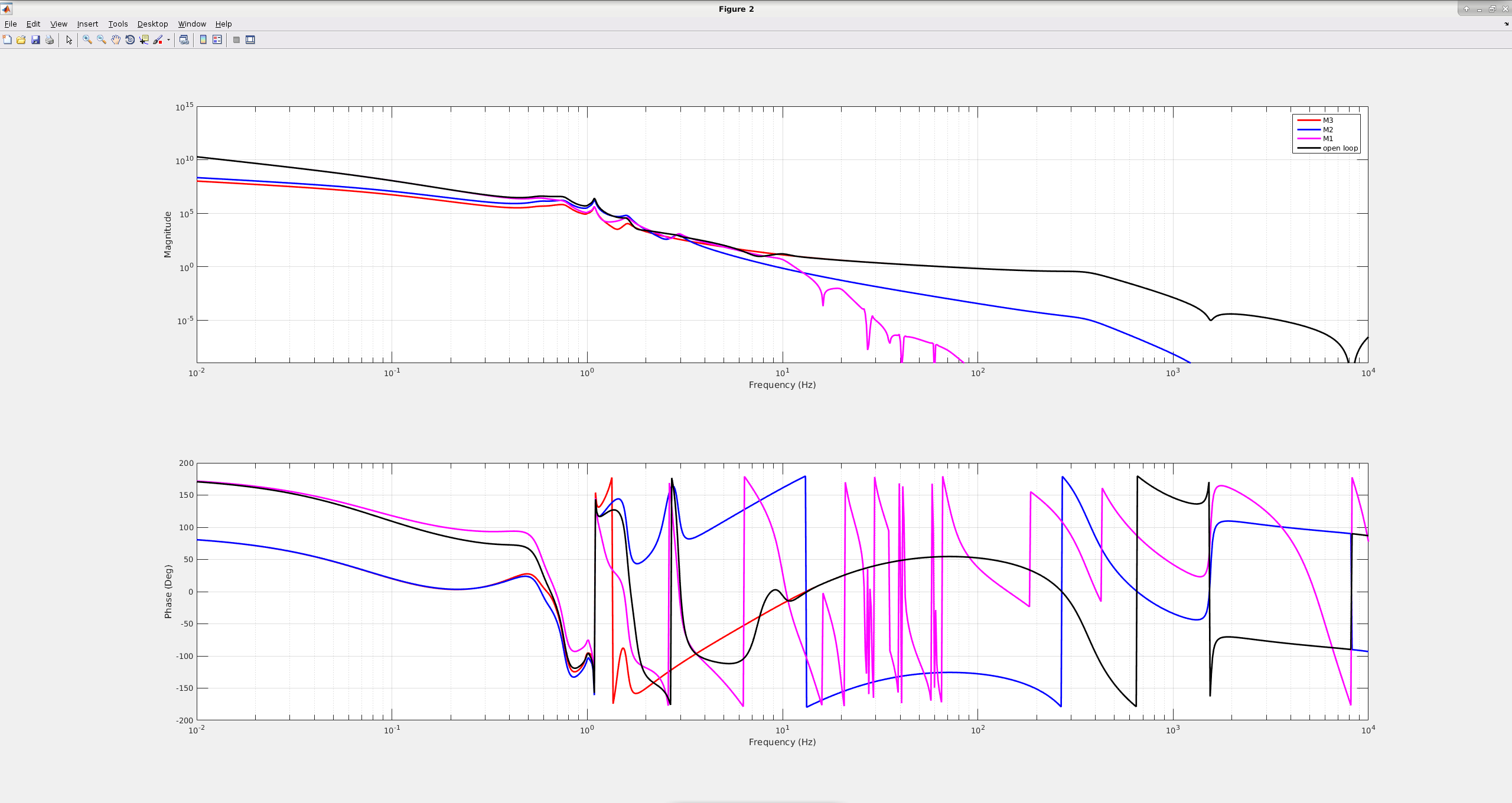
Task: Click the '100' tick label on phase axis
Action: (x=187, y=527)
